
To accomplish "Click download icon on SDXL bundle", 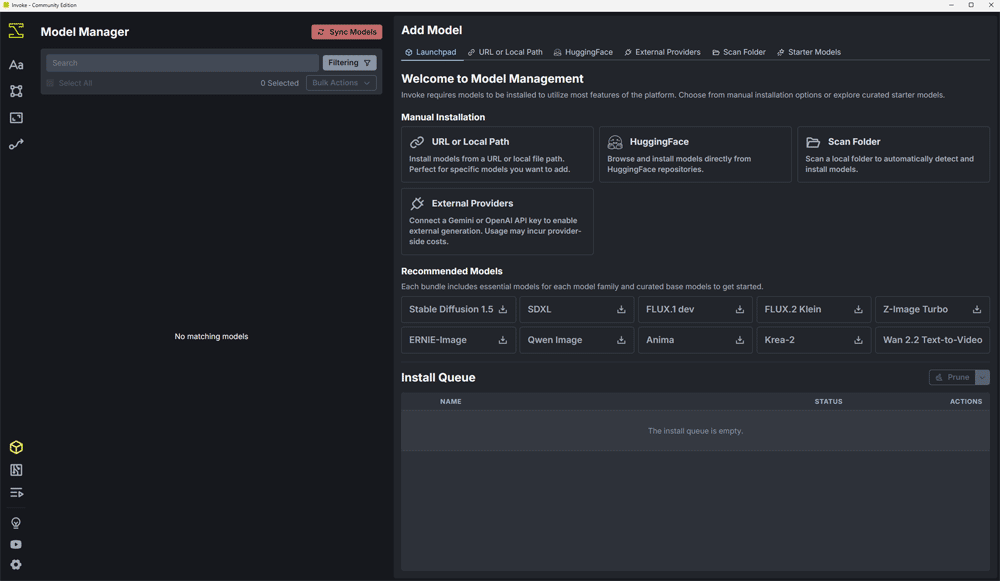I will click(x=621, y=309).
